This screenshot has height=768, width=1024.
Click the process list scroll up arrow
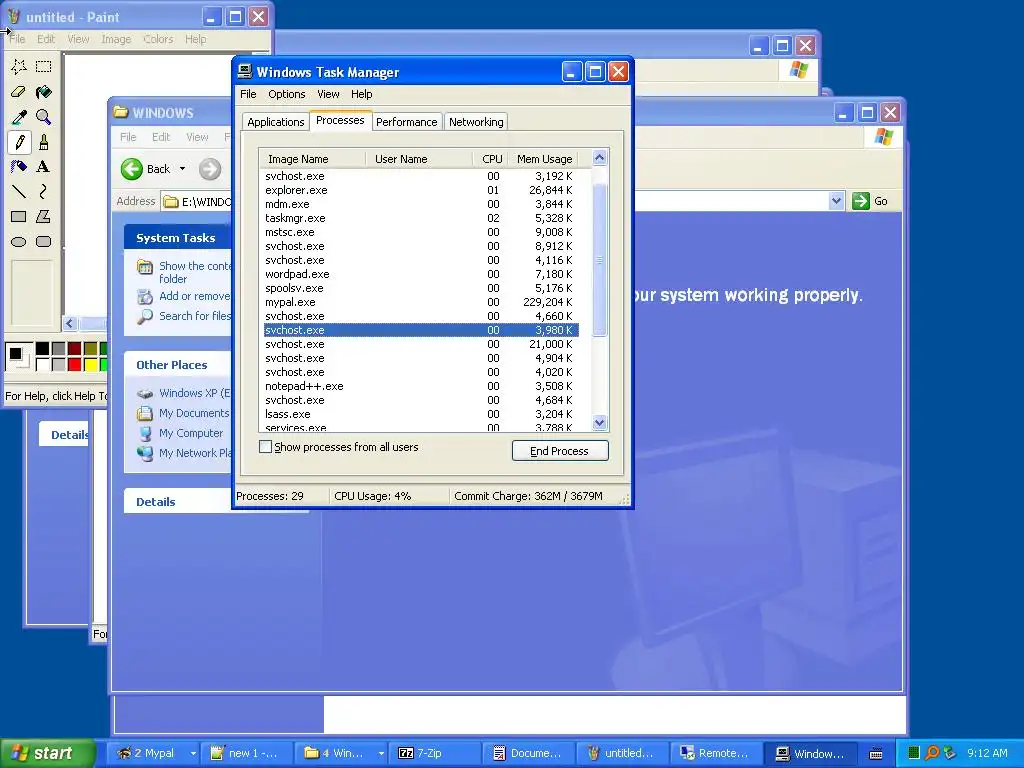[600, 158]
